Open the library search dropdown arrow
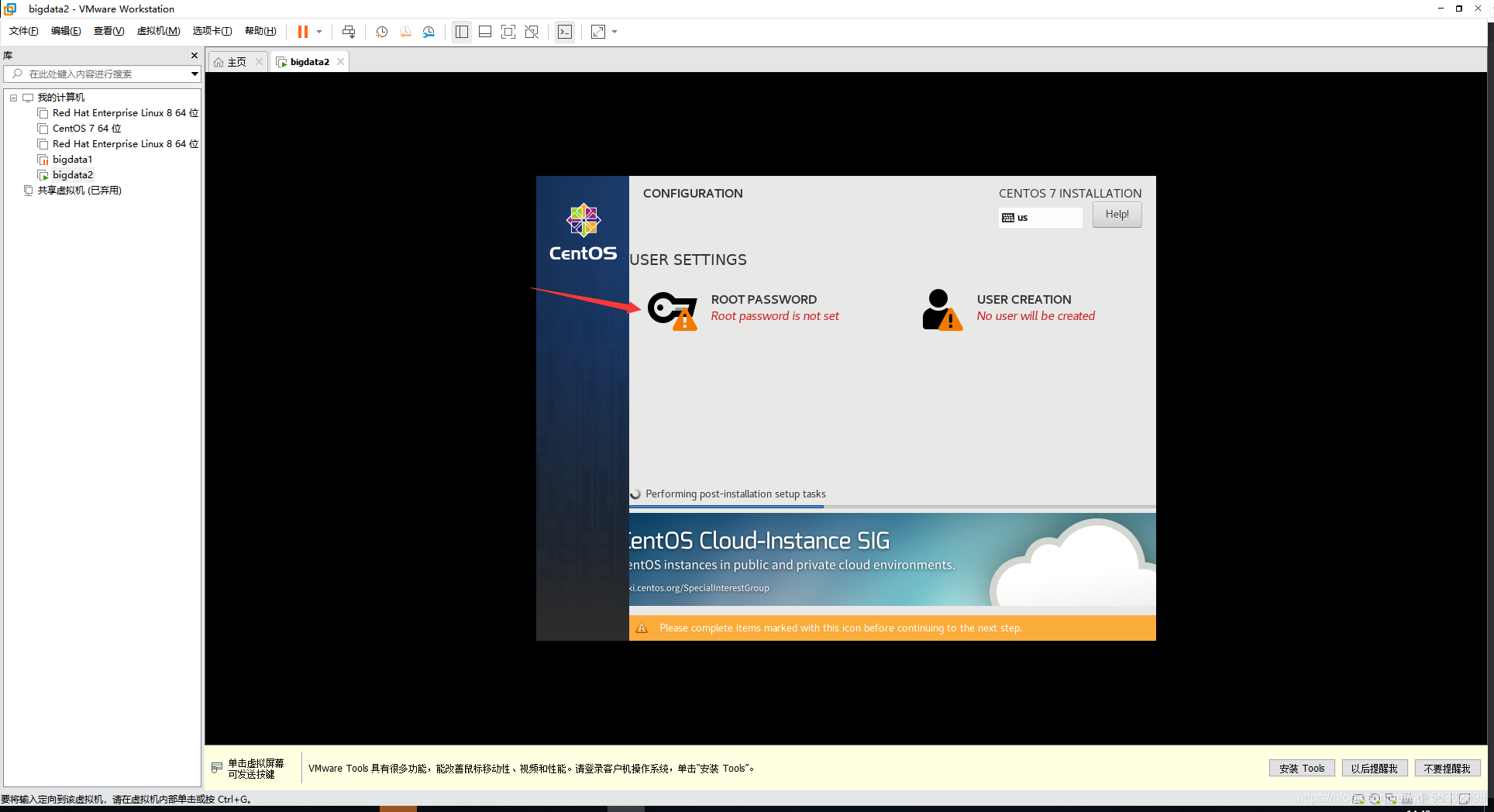This screenshot has height=812, width=1494. tap(194, 74)
